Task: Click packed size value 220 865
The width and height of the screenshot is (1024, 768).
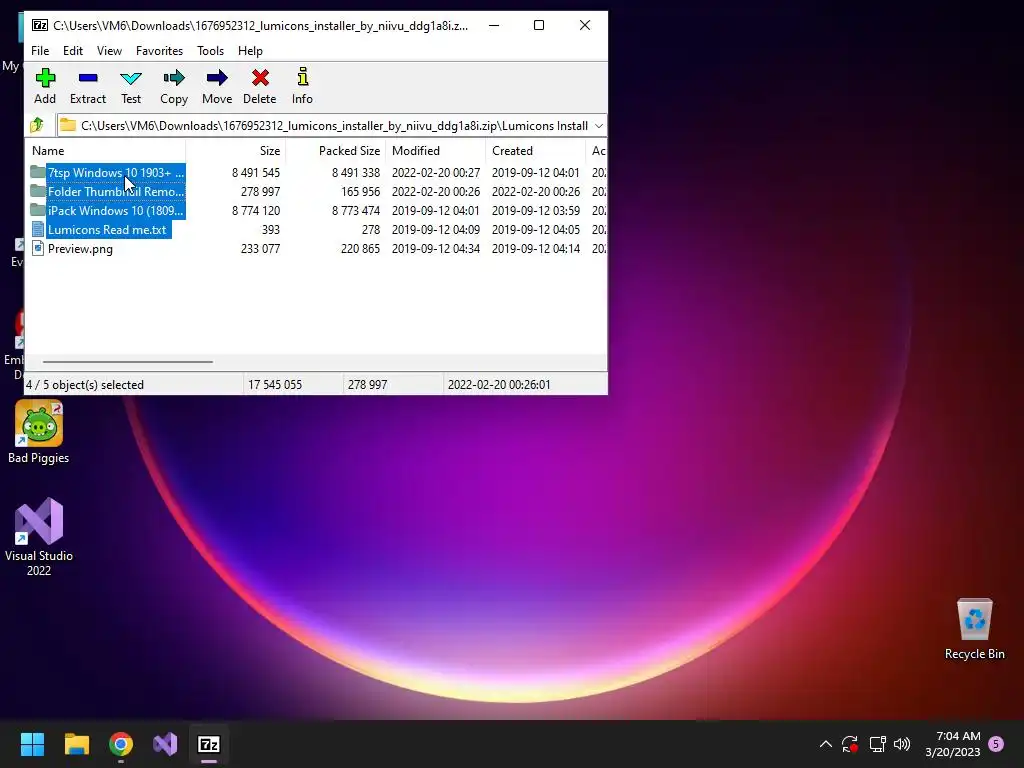Action: pos(360,249)
